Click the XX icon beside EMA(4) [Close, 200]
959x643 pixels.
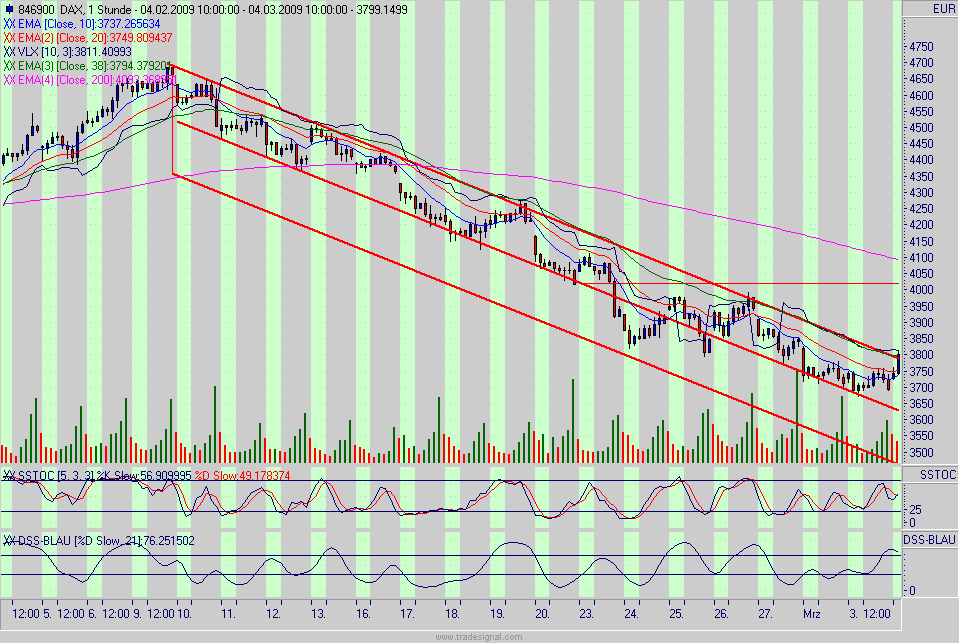pyautogui.click(x=8, y=76)
